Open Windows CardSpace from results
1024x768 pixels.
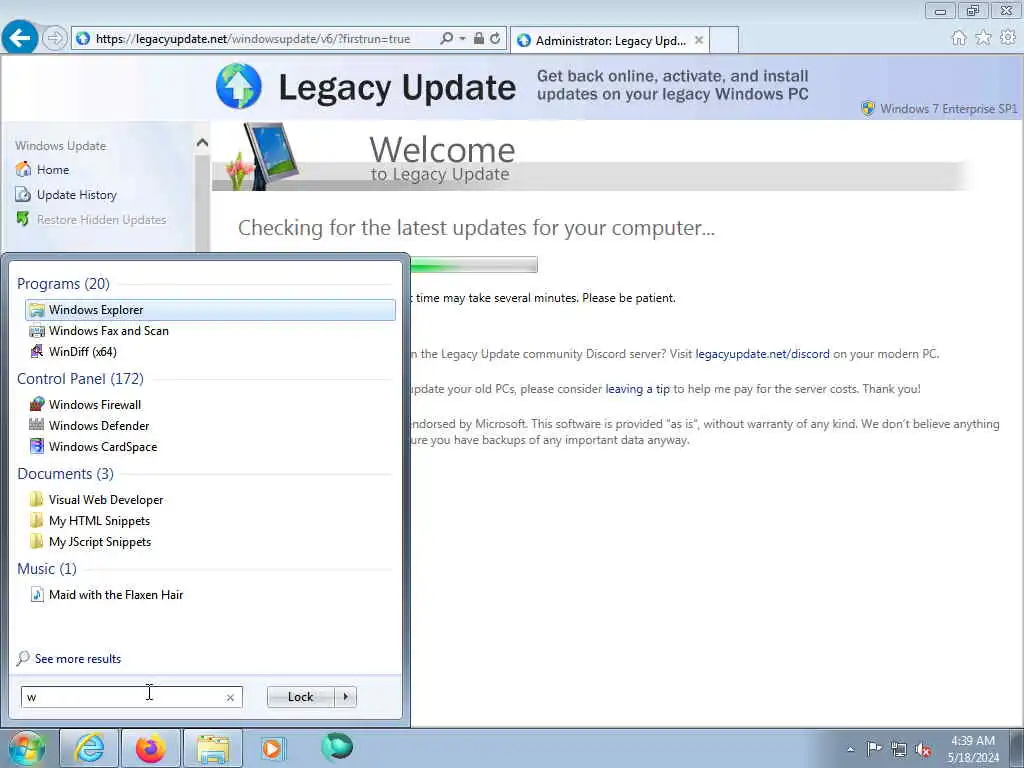click(210, 447)
